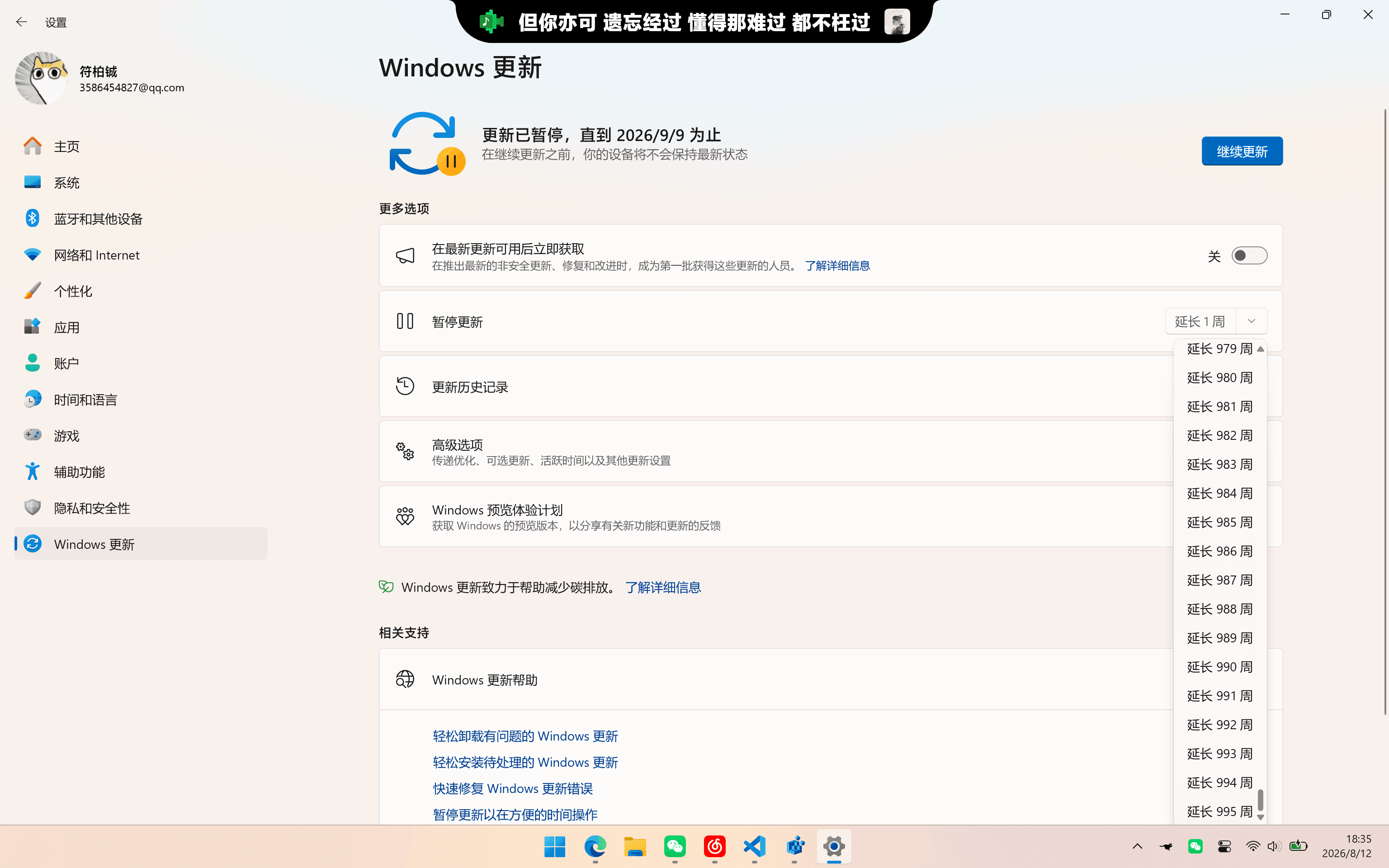Image resolution: width=1389 pixels, height=868 pixels.
Task: Go to 辅助功能 accessibility settings
Action: (141, 472)
